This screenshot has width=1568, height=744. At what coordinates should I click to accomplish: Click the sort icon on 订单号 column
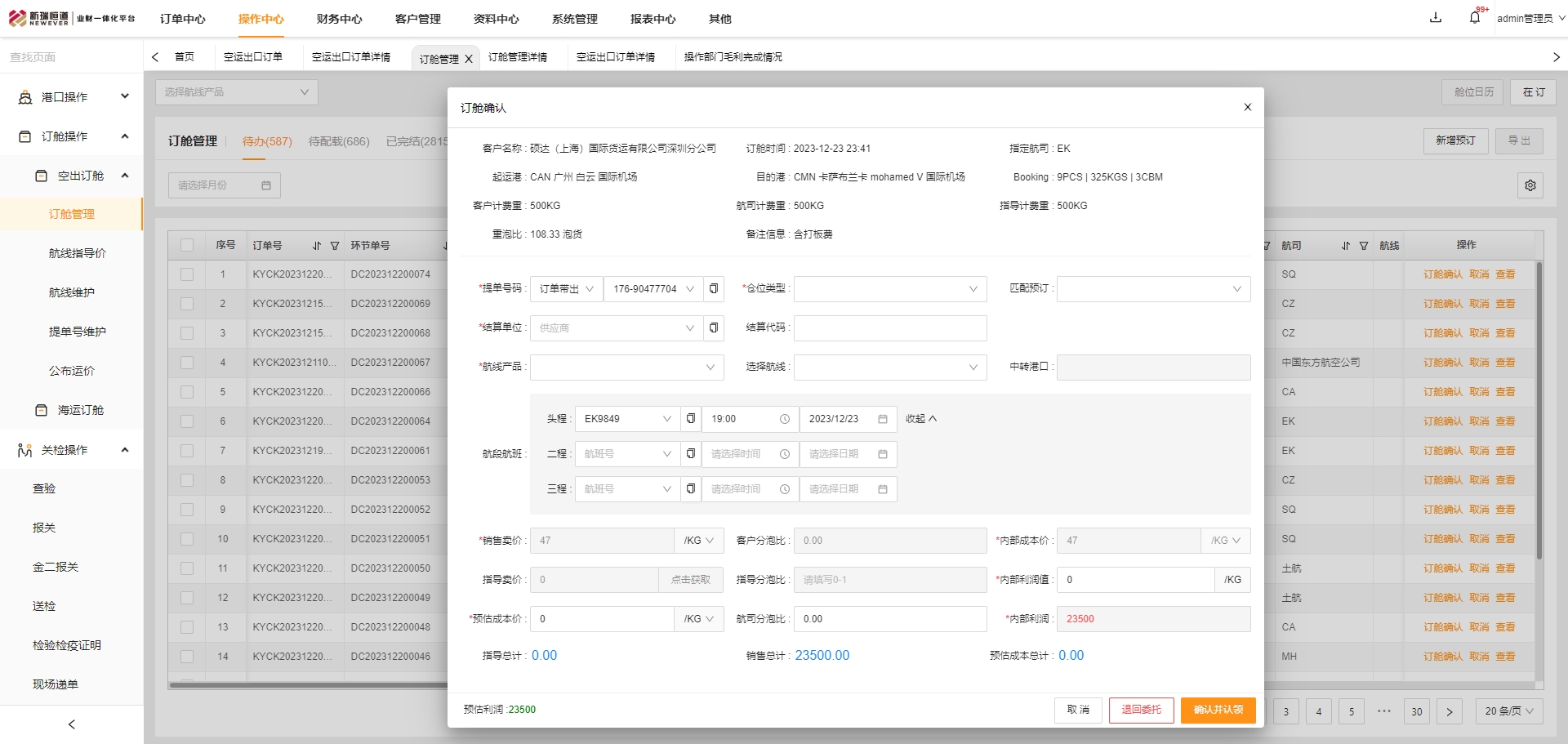click(x=317, y=246)
